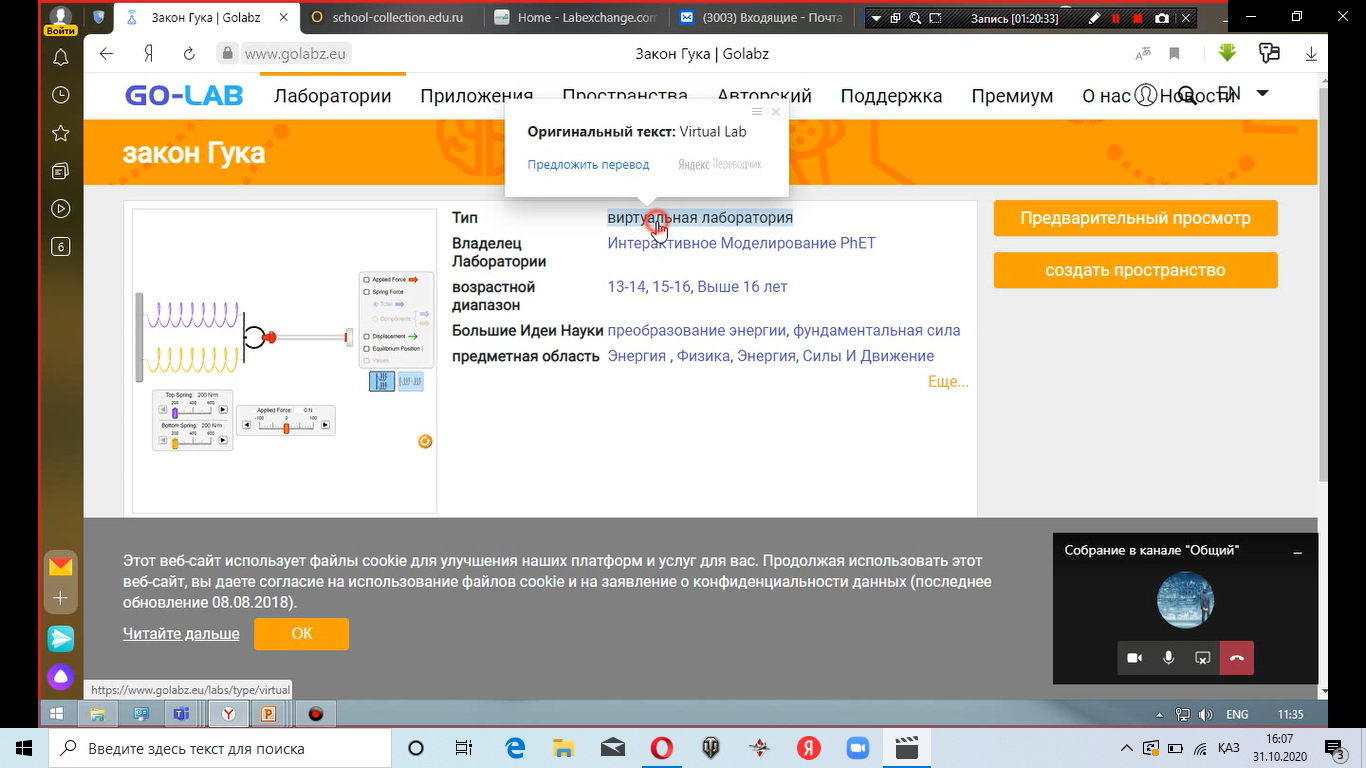Select the 13-14 age range link
The width and height of the screenshot is (1366, 768).
(x=626, y=287)
